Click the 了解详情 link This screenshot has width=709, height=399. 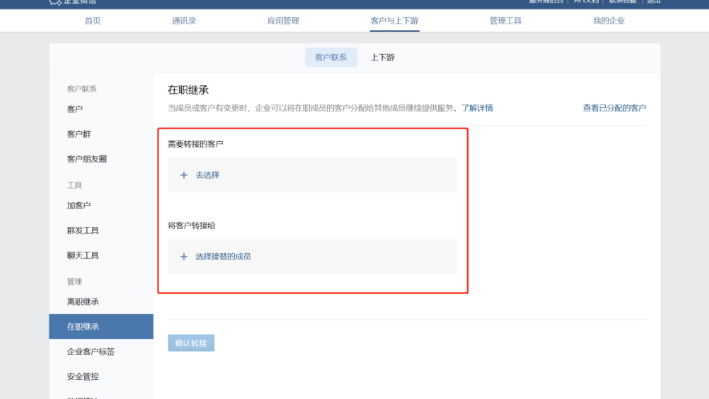coord(477,108)
